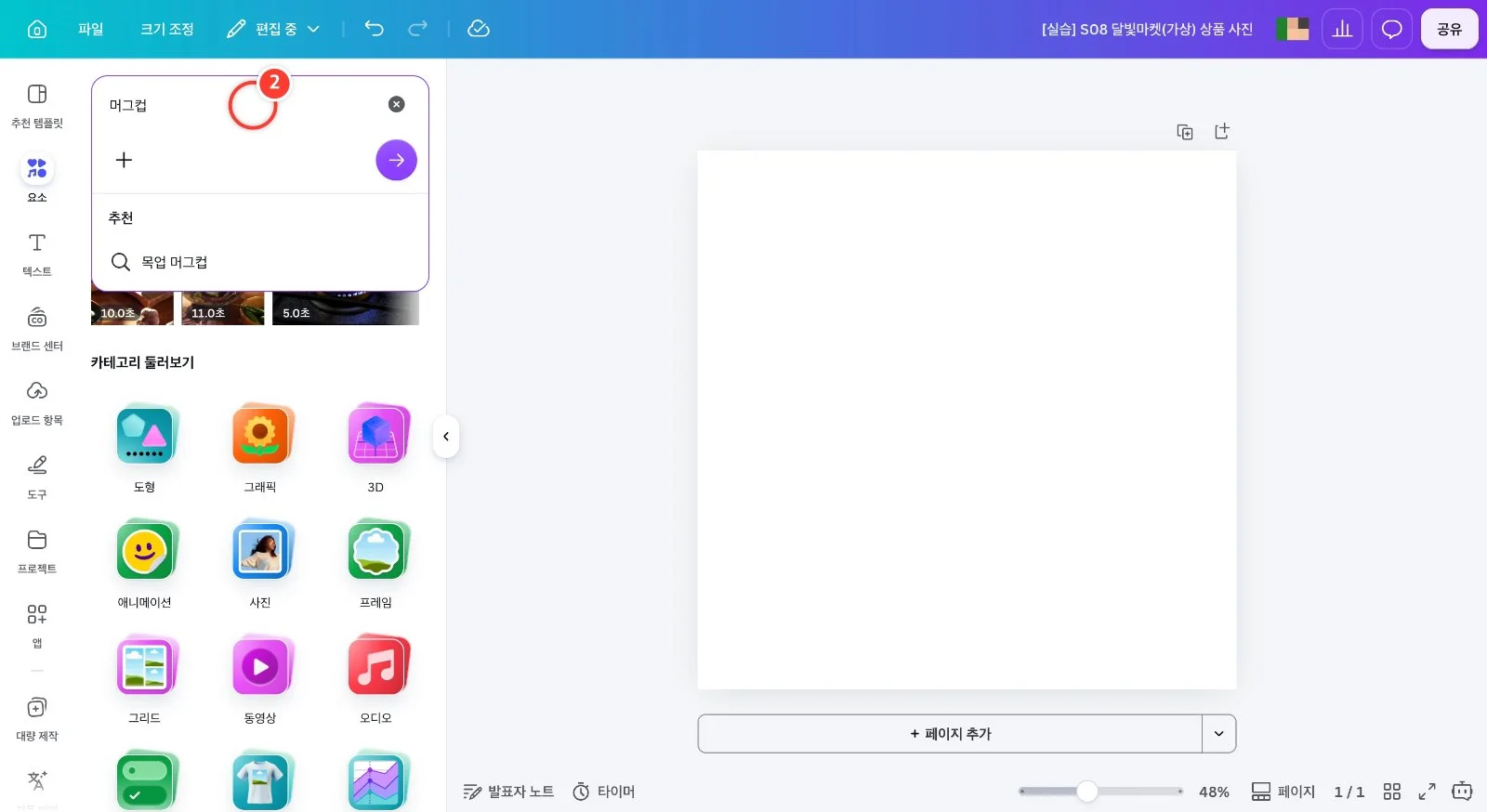Select suggestion 목업 머그컵
The image size is (1487, 812).
260,262
